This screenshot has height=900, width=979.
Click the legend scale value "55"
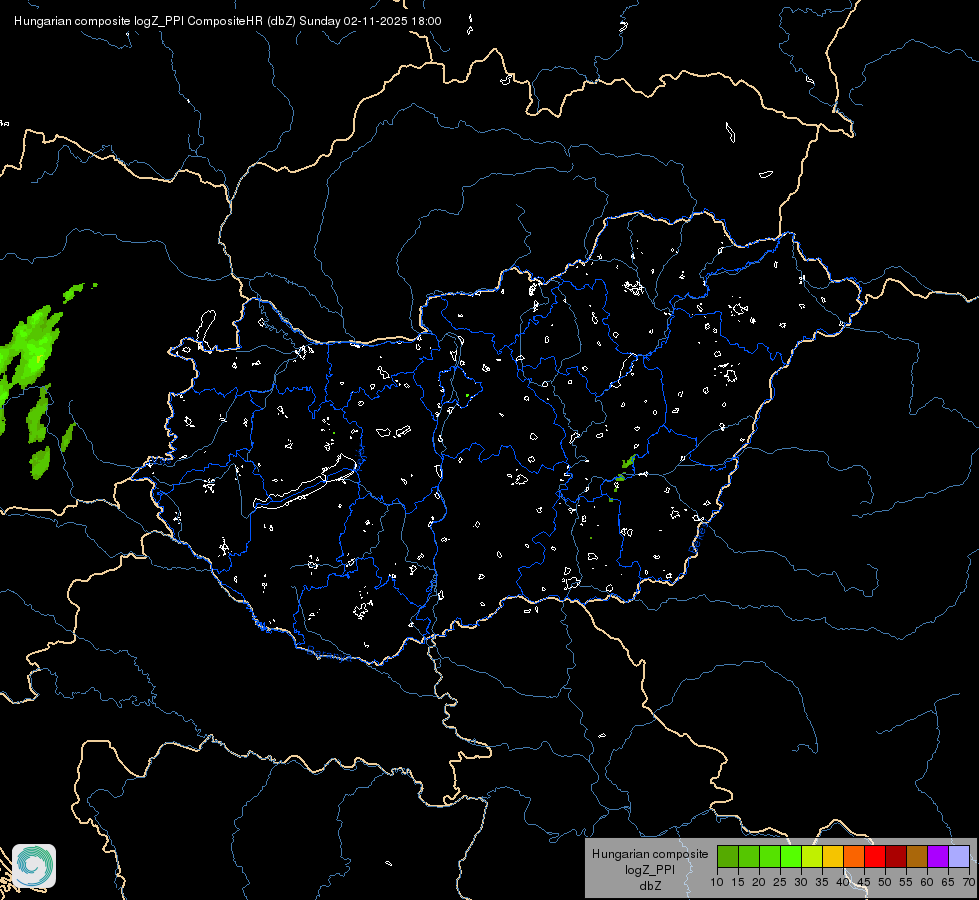(x=905, y=882)
